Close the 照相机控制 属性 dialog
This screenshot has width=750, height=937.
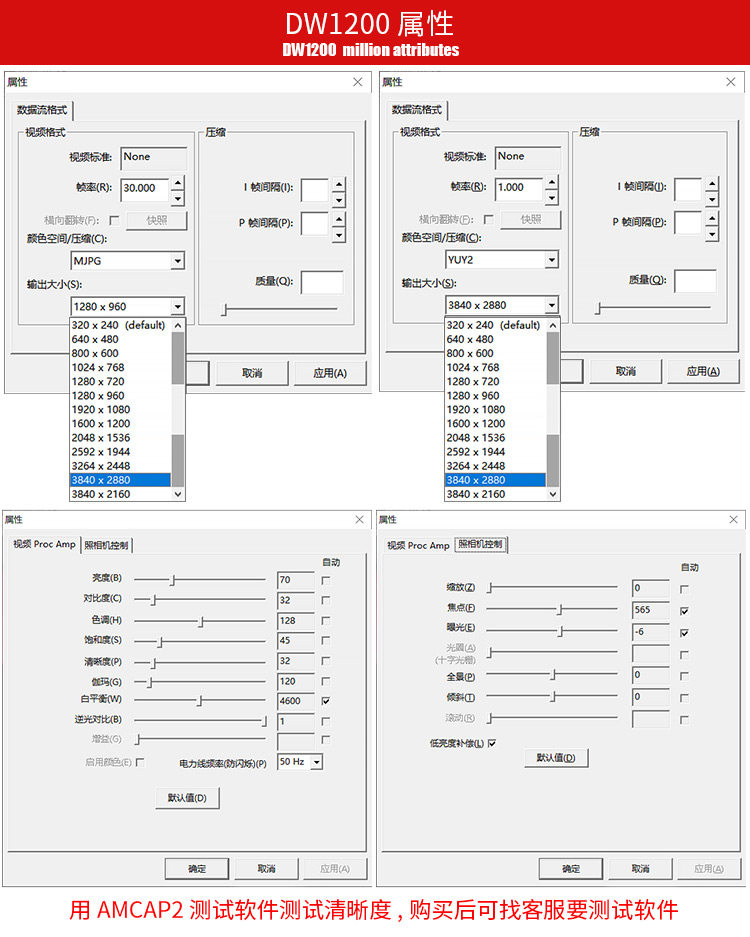[733, 519]
